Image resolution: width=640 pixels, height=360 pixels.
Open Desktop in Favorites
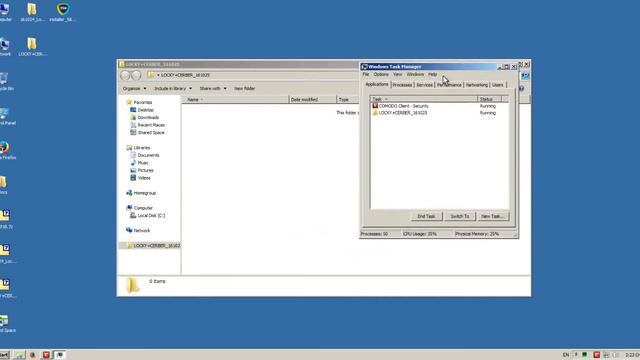point(145,110)
